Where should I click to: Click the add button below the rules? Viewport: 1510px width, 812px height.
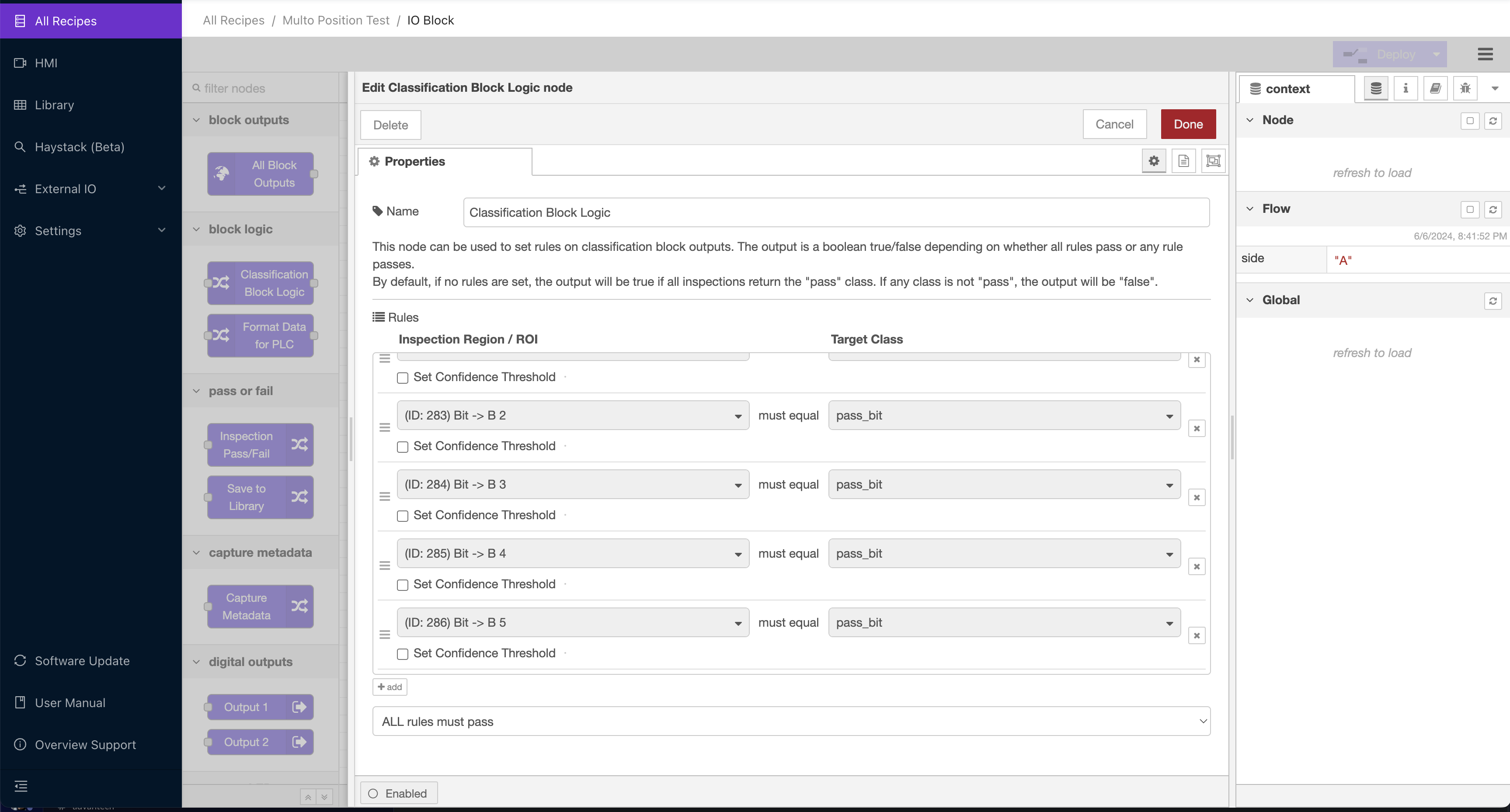[389, 687]
